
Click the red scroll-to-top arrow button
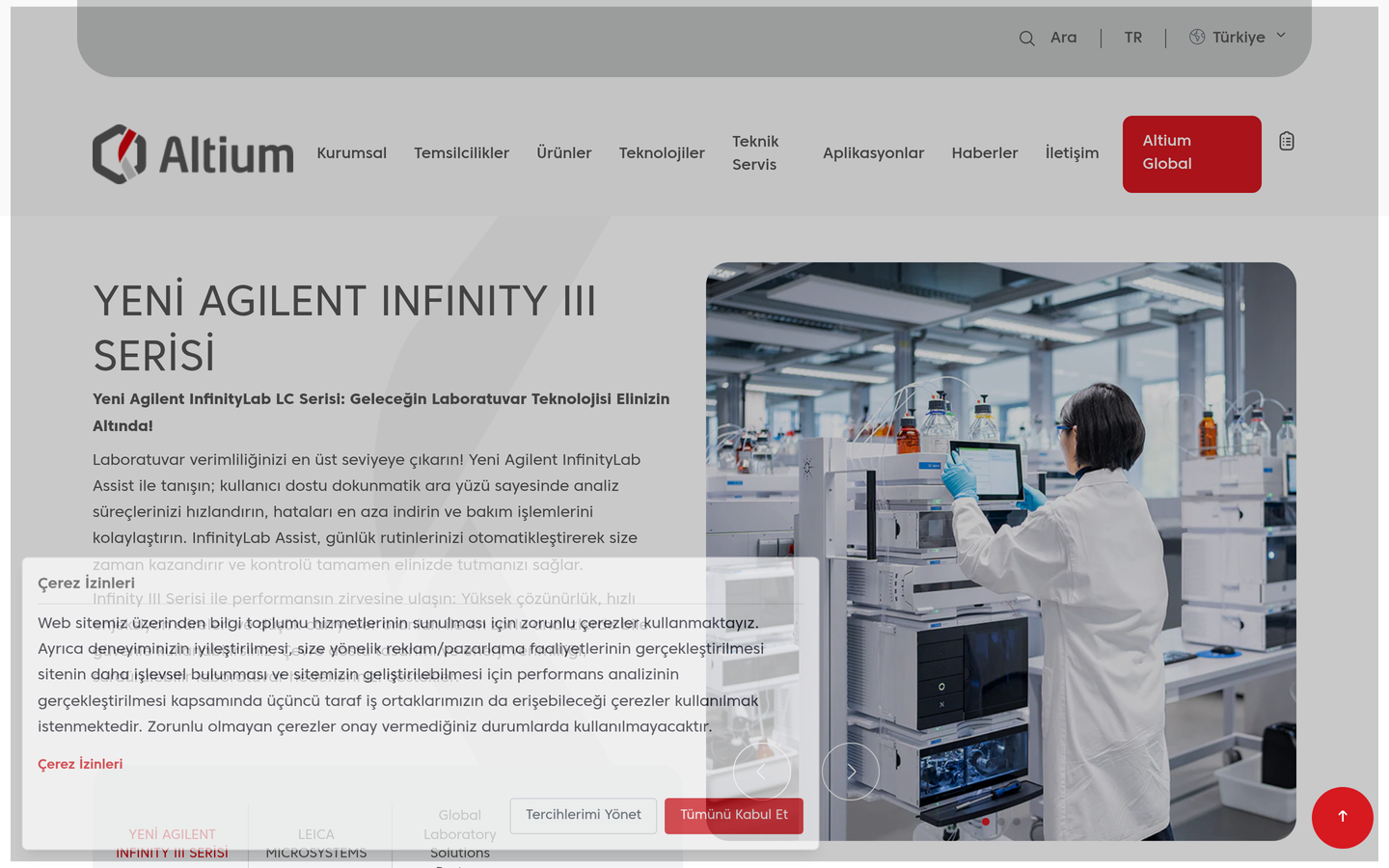pyautogui.click(x=1343, y=818)
